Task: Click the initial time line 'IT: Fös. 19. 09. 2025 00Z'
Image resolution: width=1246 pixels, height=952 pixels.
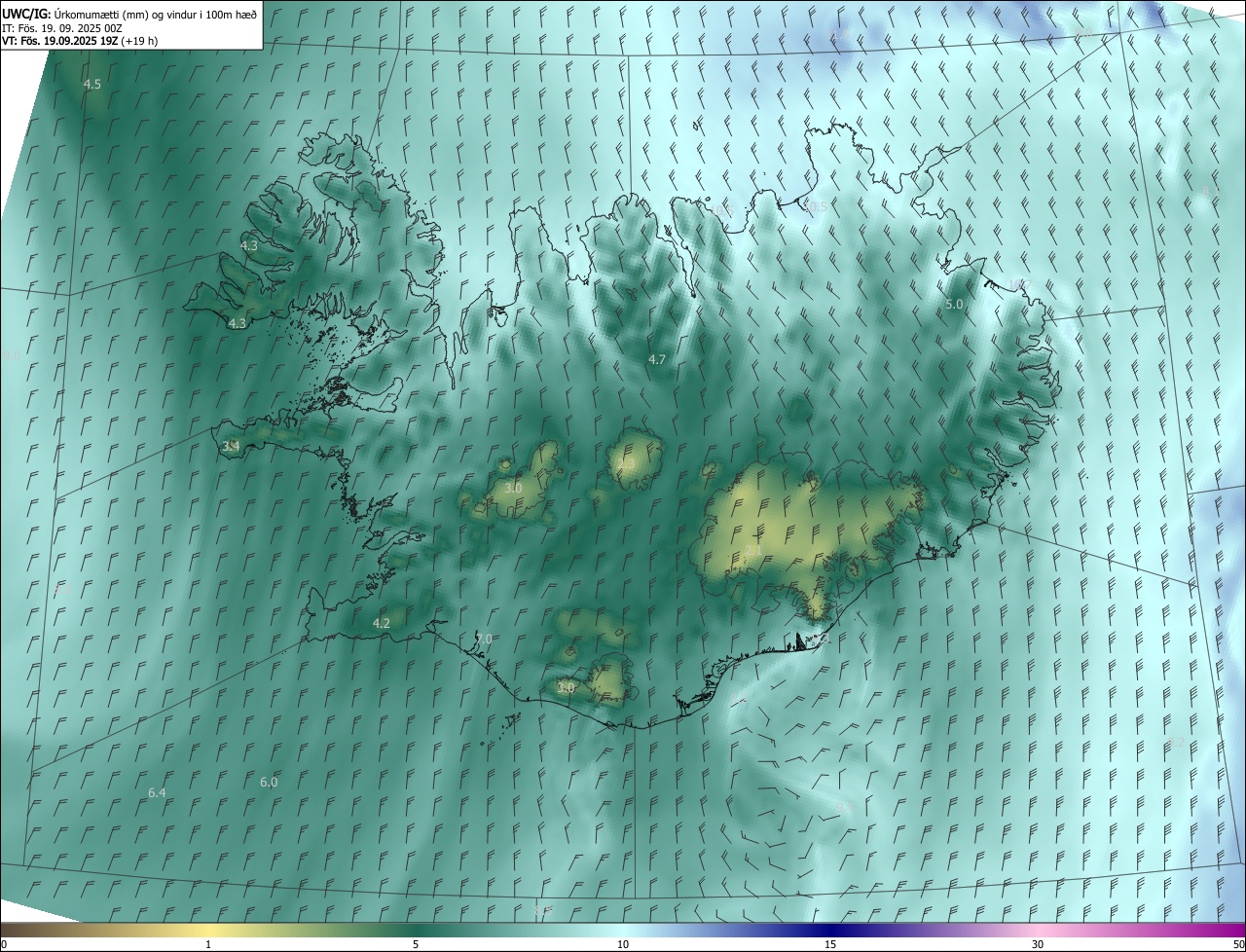Action: pyautogui.click(x=61, y=28)
